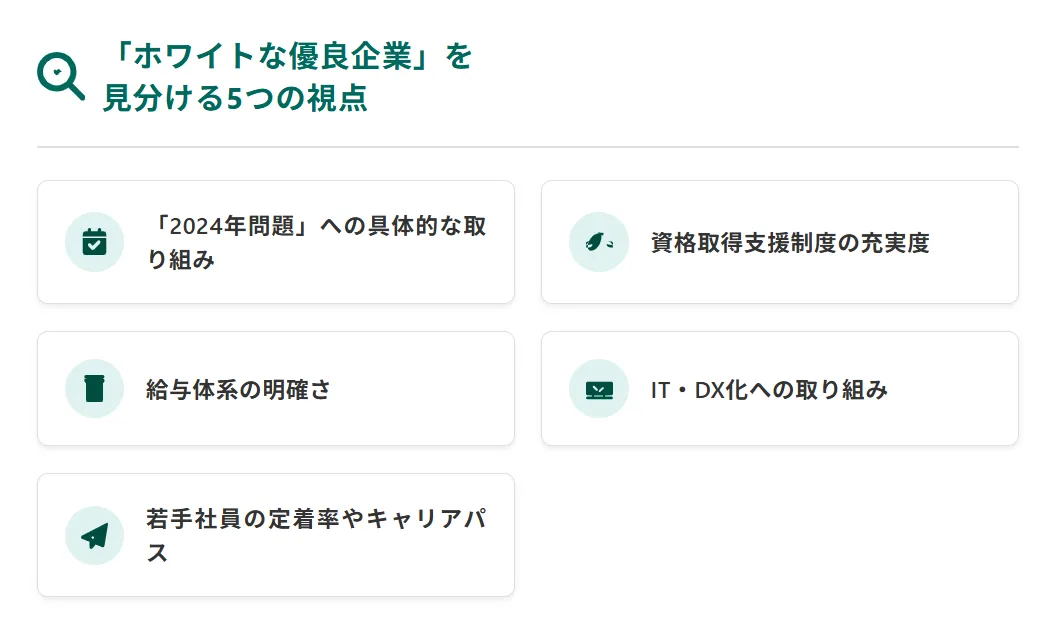Click the calendar check icon
The width and height of the screenshot is (1058, 635).
point(94,242)
